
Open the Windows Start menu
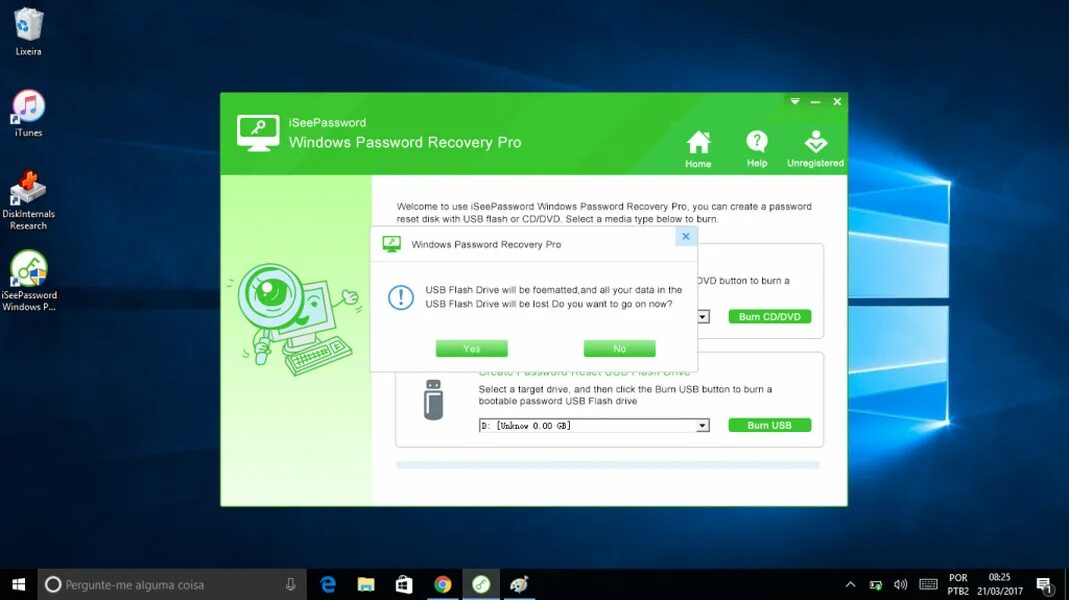tap(18, 584)
